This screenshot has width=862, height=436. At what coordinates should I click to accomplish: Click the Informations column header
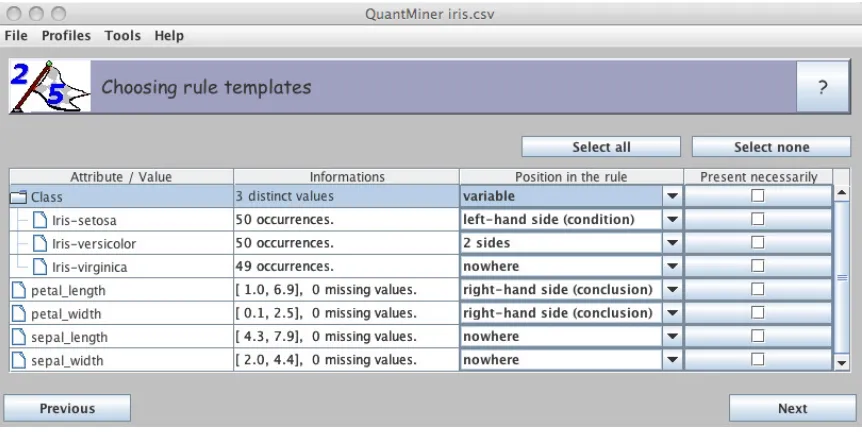point(346,176)
